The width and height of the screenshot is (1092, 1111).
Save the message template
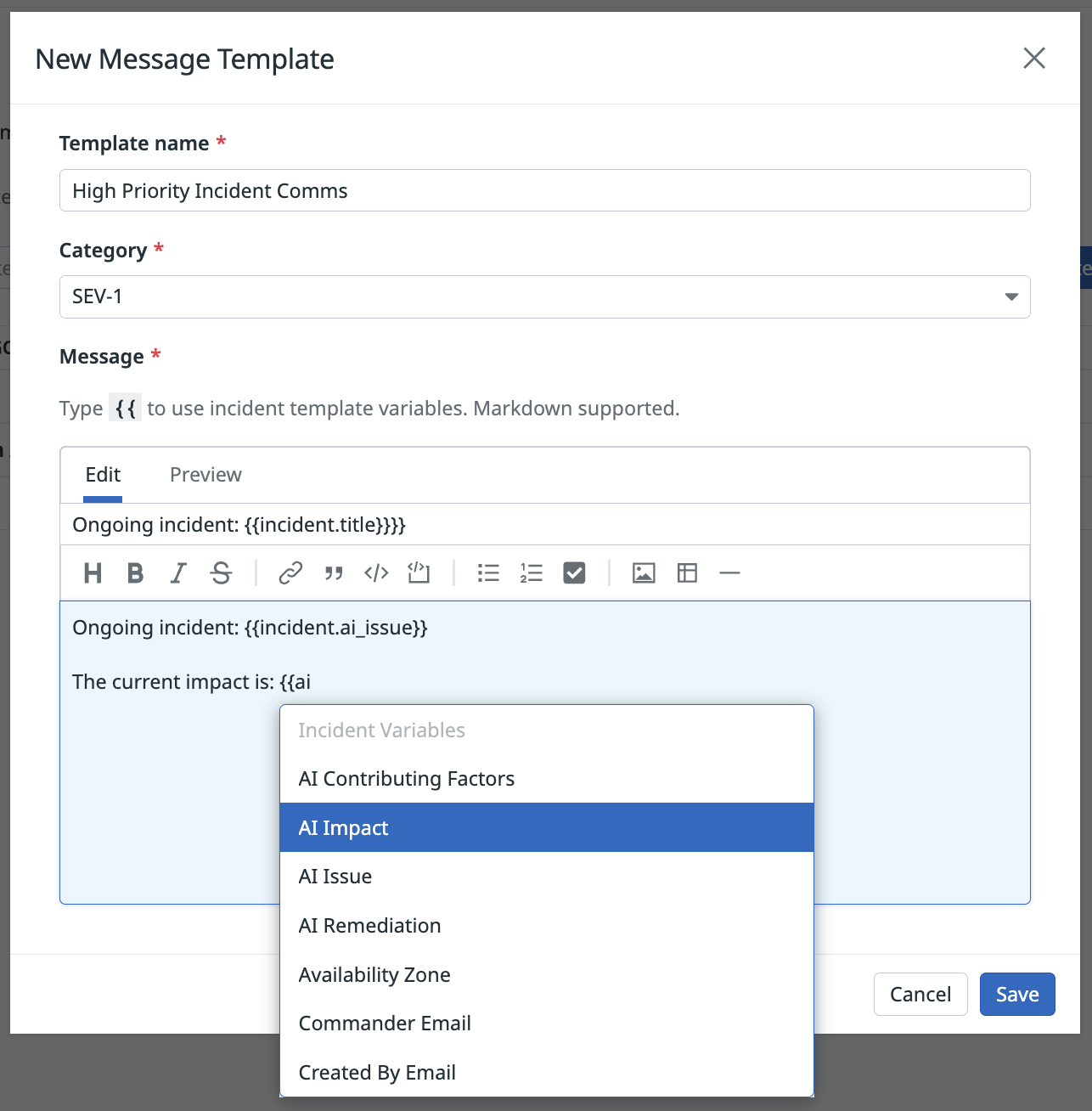coord(1016,994)
